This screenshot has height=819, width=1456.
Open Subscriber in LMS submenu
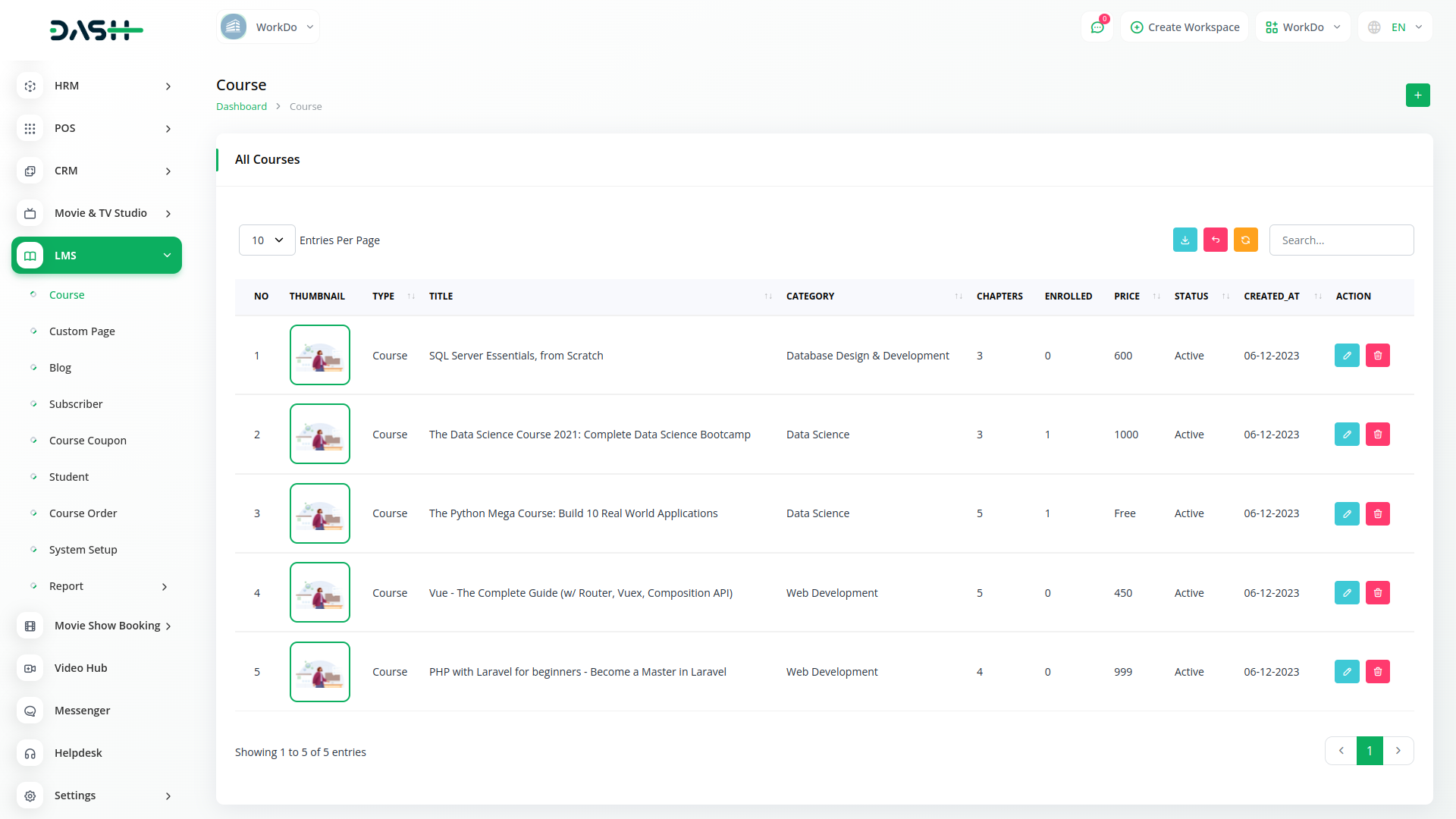[76, 404]
